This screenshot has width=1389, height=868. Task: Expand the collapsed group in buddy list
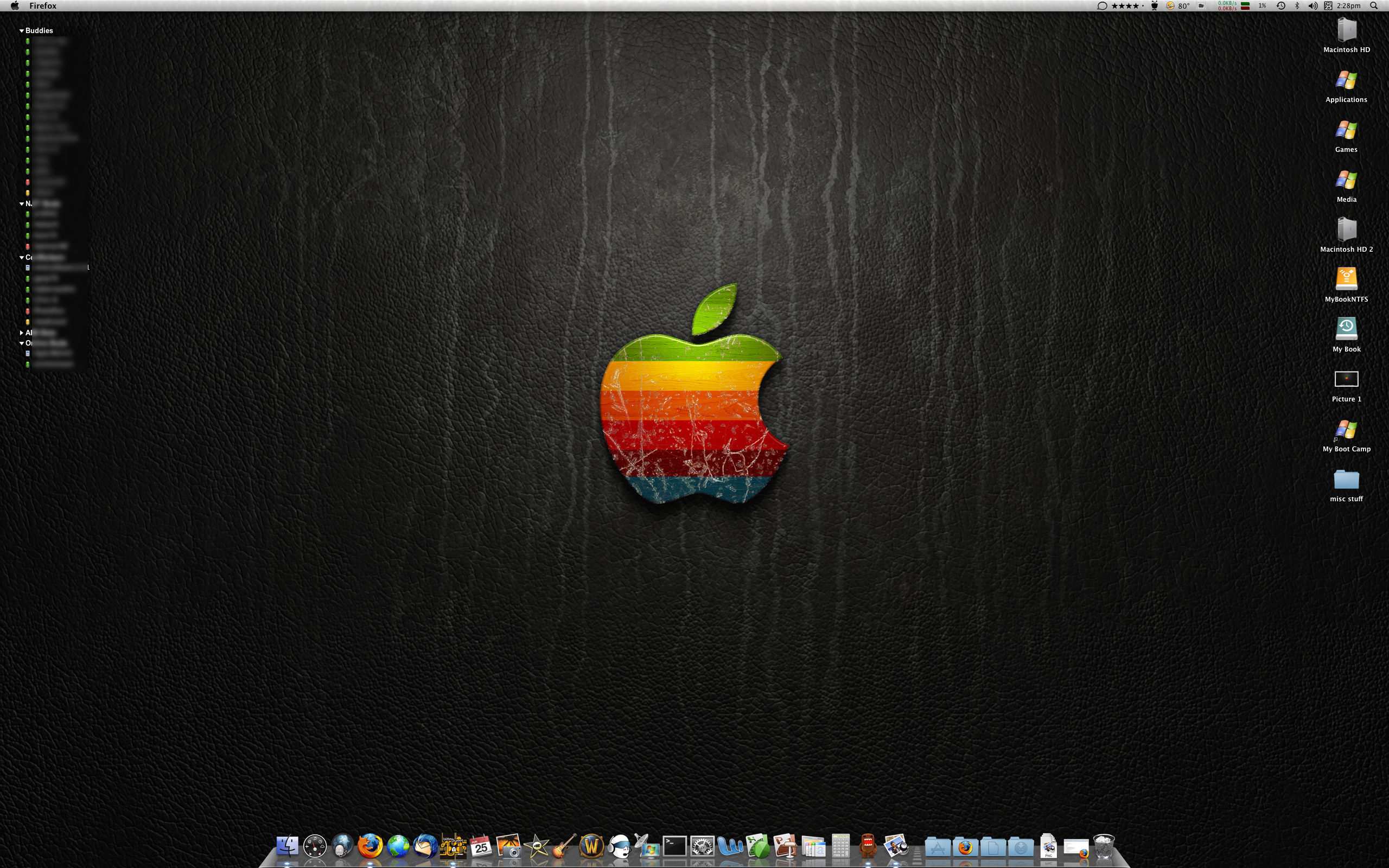coord(22,333)
